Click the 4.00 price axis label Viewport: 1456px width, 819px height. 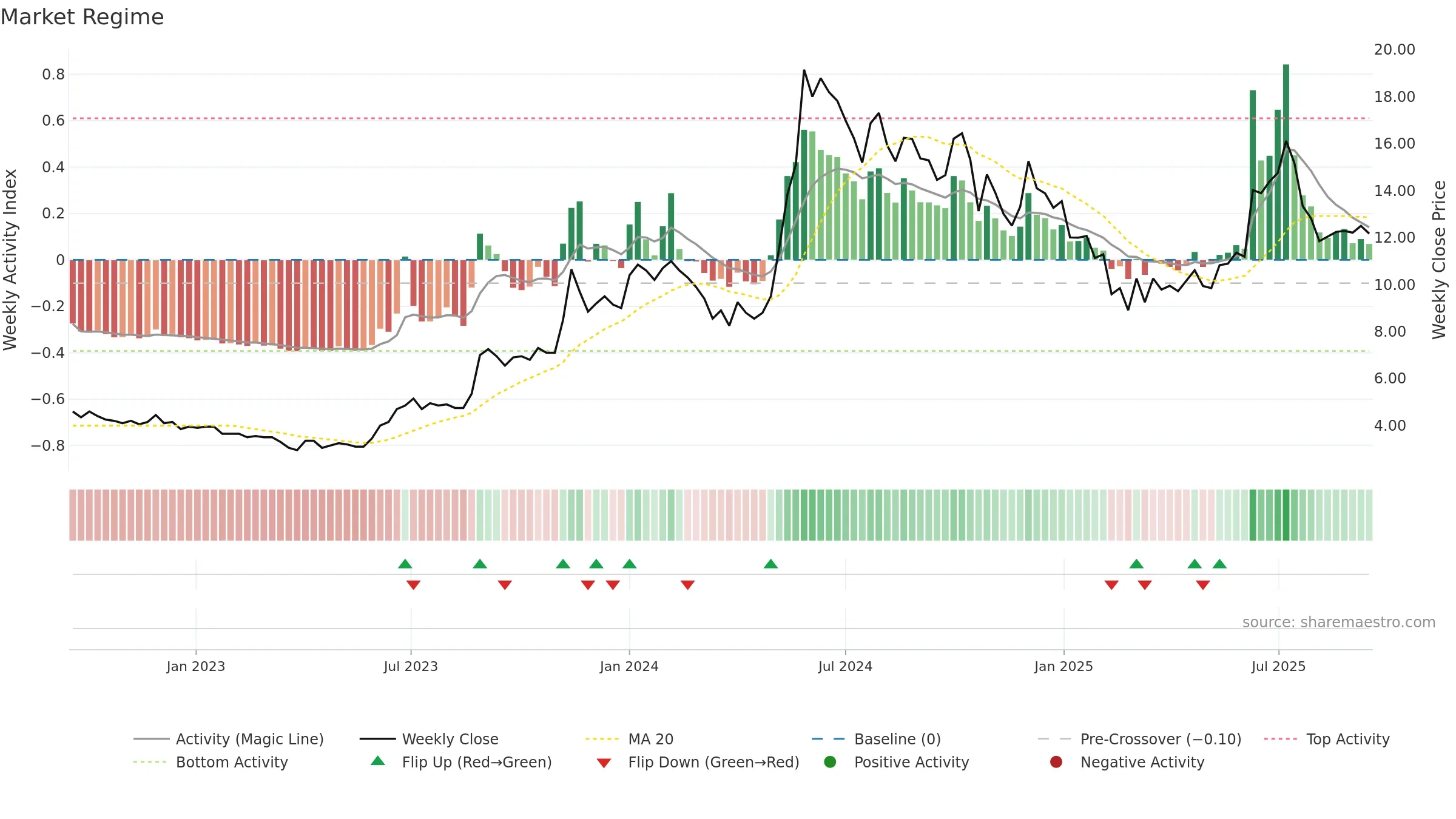(1390, 425)
